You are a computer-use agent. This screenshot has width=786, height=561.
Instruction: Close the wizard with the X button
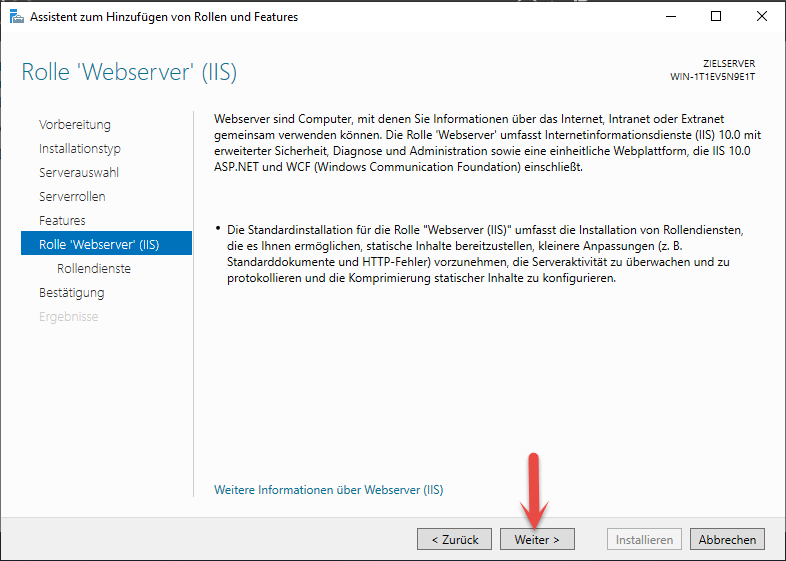(762, 17)
